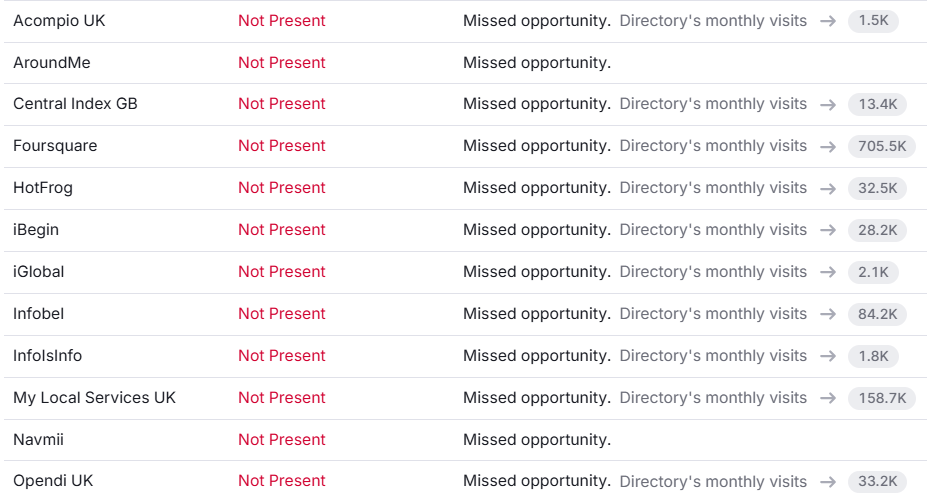This screenshot has height=499, width=946.
Task: Click the arrow icon in the My Local Services UK row
Action: pyautogui.click(x=827, y=398)
